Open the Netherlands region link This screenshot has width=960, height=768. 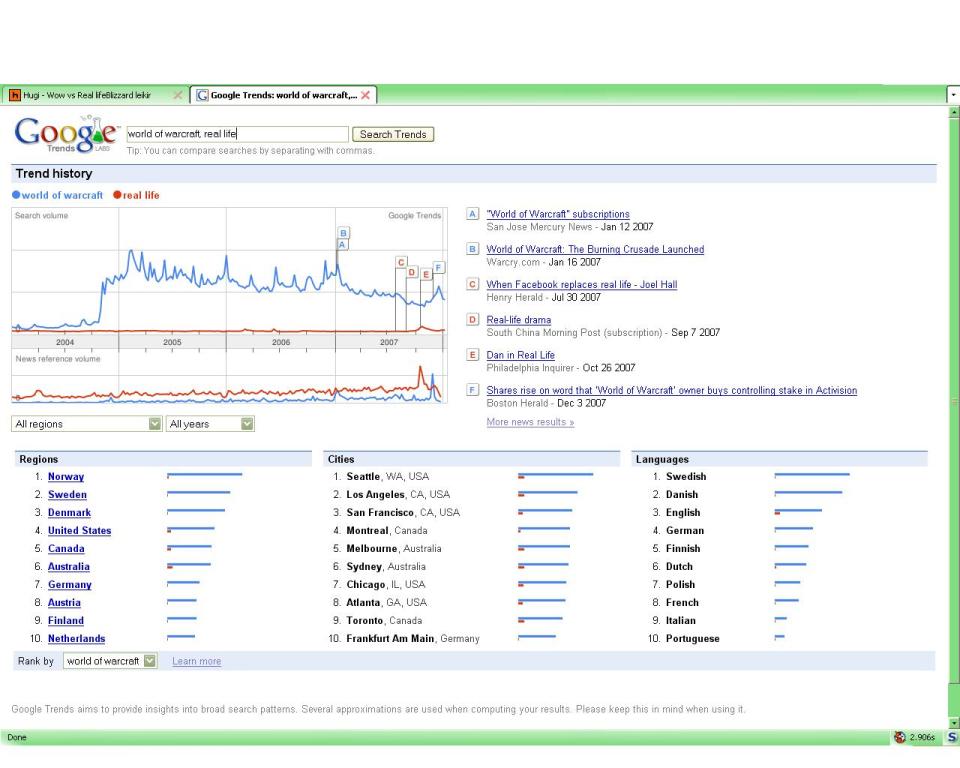[x=77, y=638]
